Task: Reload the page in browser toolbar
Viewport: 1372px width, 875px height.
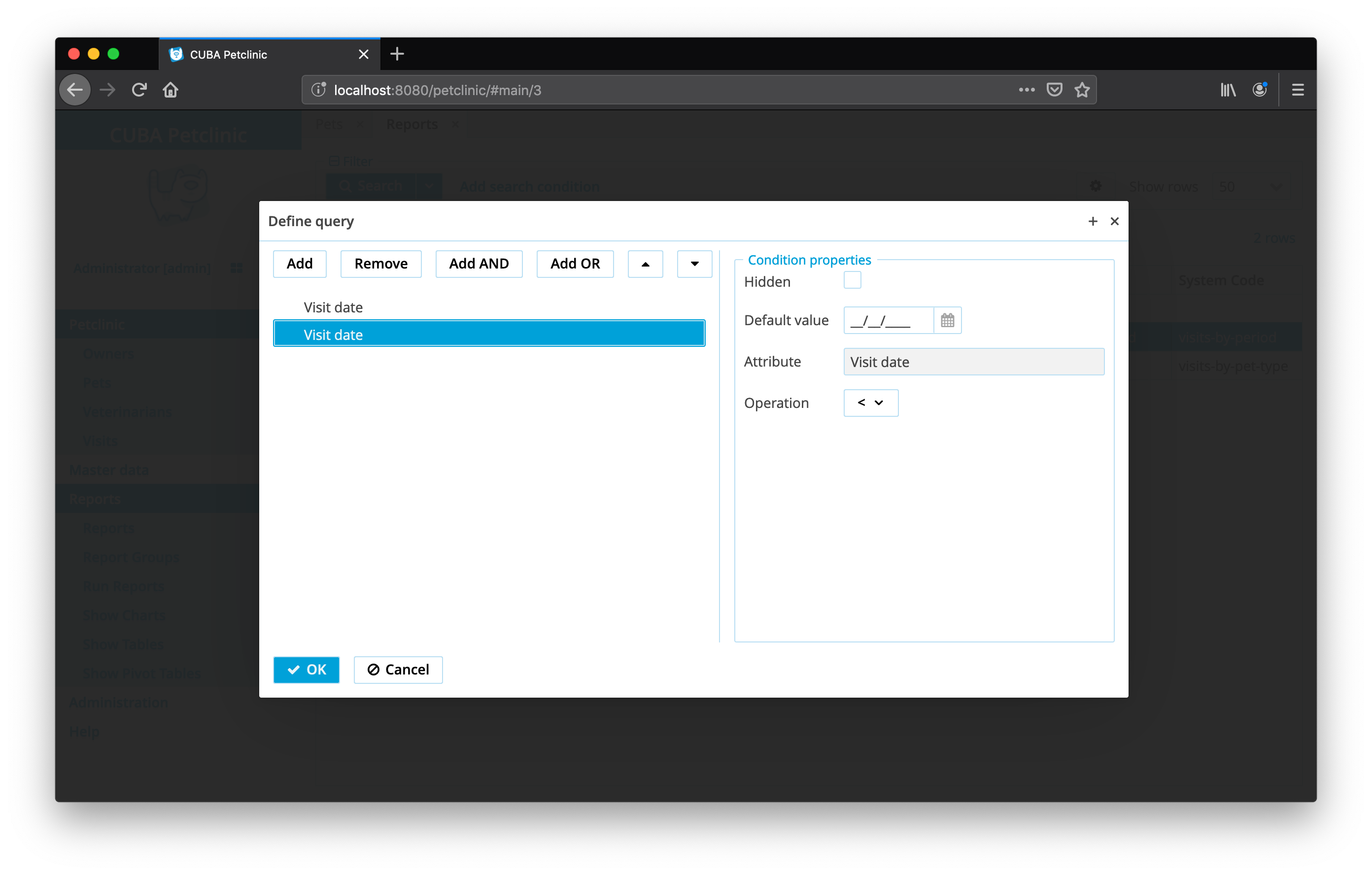Action: (x=139, y=90)
